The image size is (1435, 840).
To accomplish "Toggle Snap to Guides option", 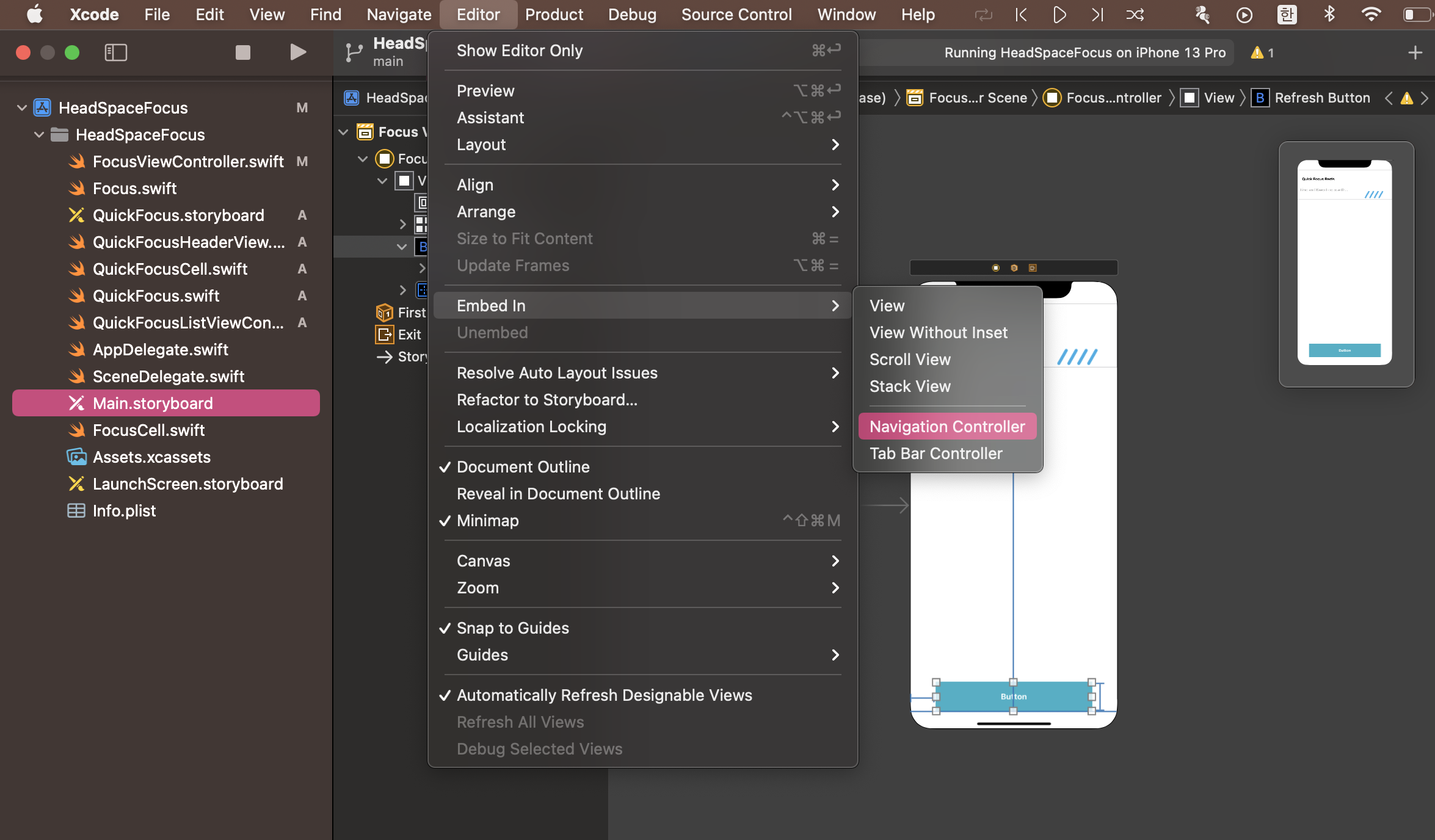I will tap(512, 628).
